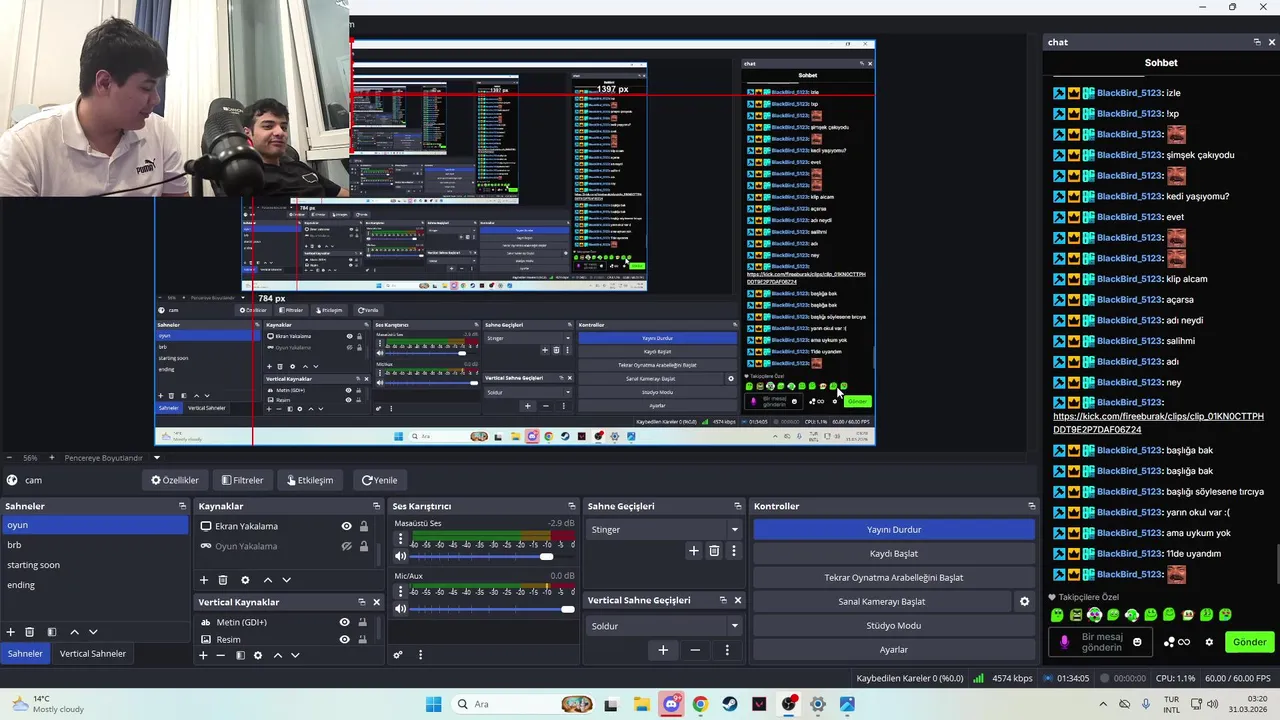This screenshot has height=720, width=1280.
Task: Open Ayarlar settings button
Action: coord(894,649)
